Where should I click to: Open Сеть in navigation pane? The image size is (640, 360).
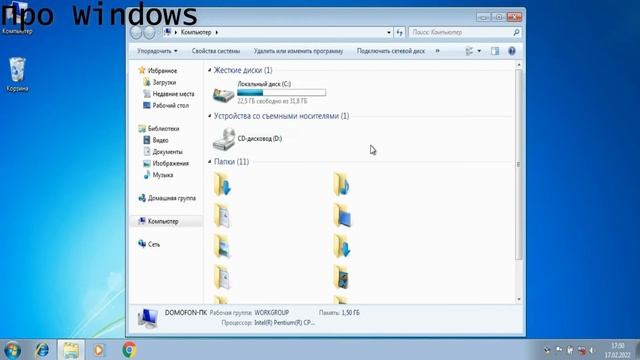tap(149, 244)
